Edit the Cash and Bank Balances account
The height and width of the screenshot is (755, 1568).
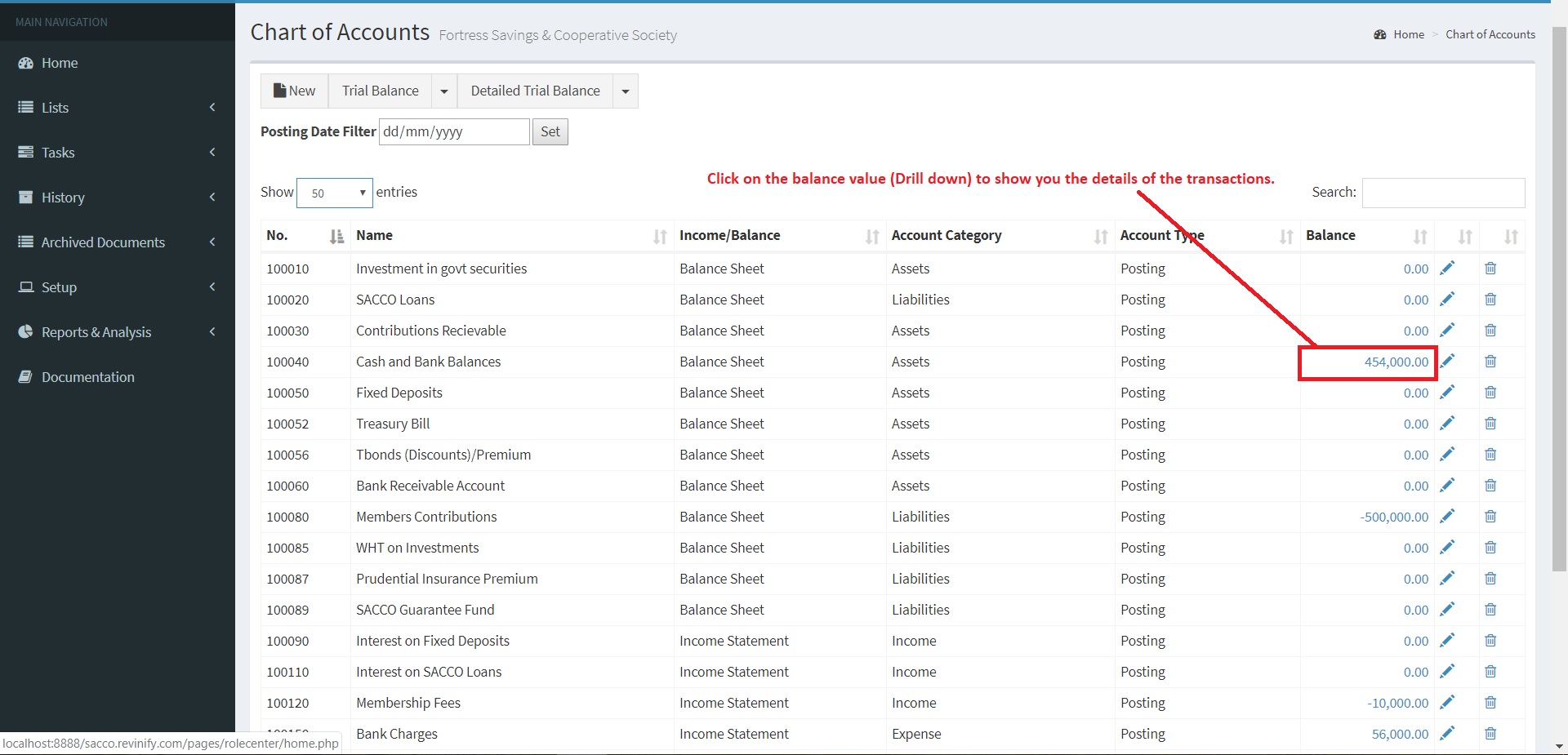1449,362
